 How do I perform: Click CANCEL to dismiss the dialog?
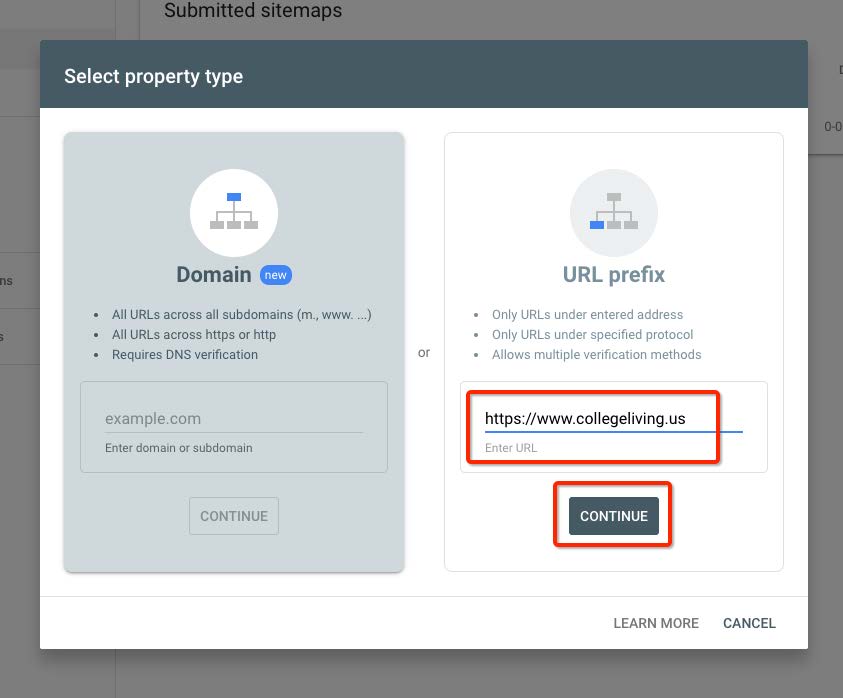point(749,623)
